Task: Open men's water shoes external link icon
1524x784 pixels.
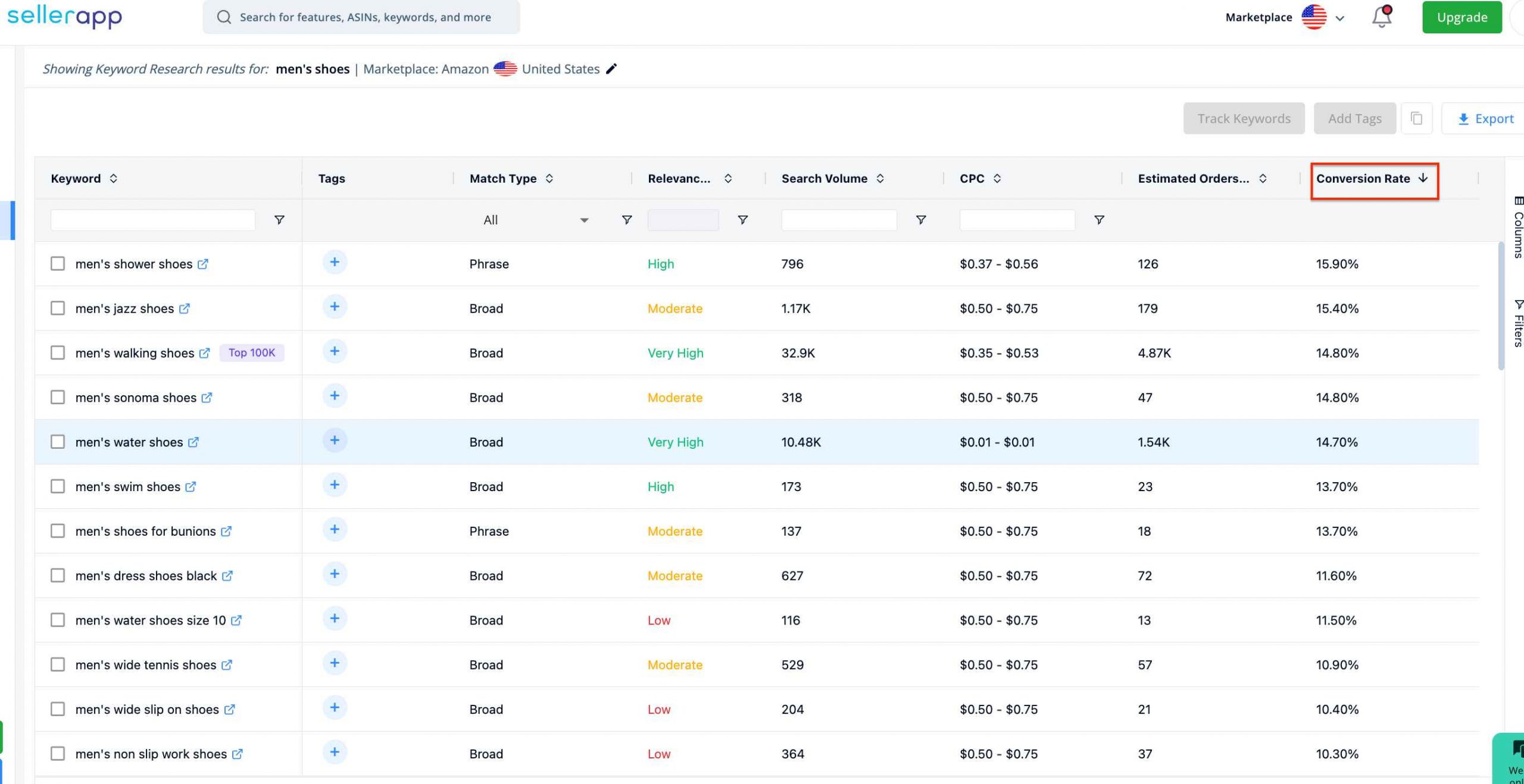Action: pyautogui.click(x=193, y=442)
